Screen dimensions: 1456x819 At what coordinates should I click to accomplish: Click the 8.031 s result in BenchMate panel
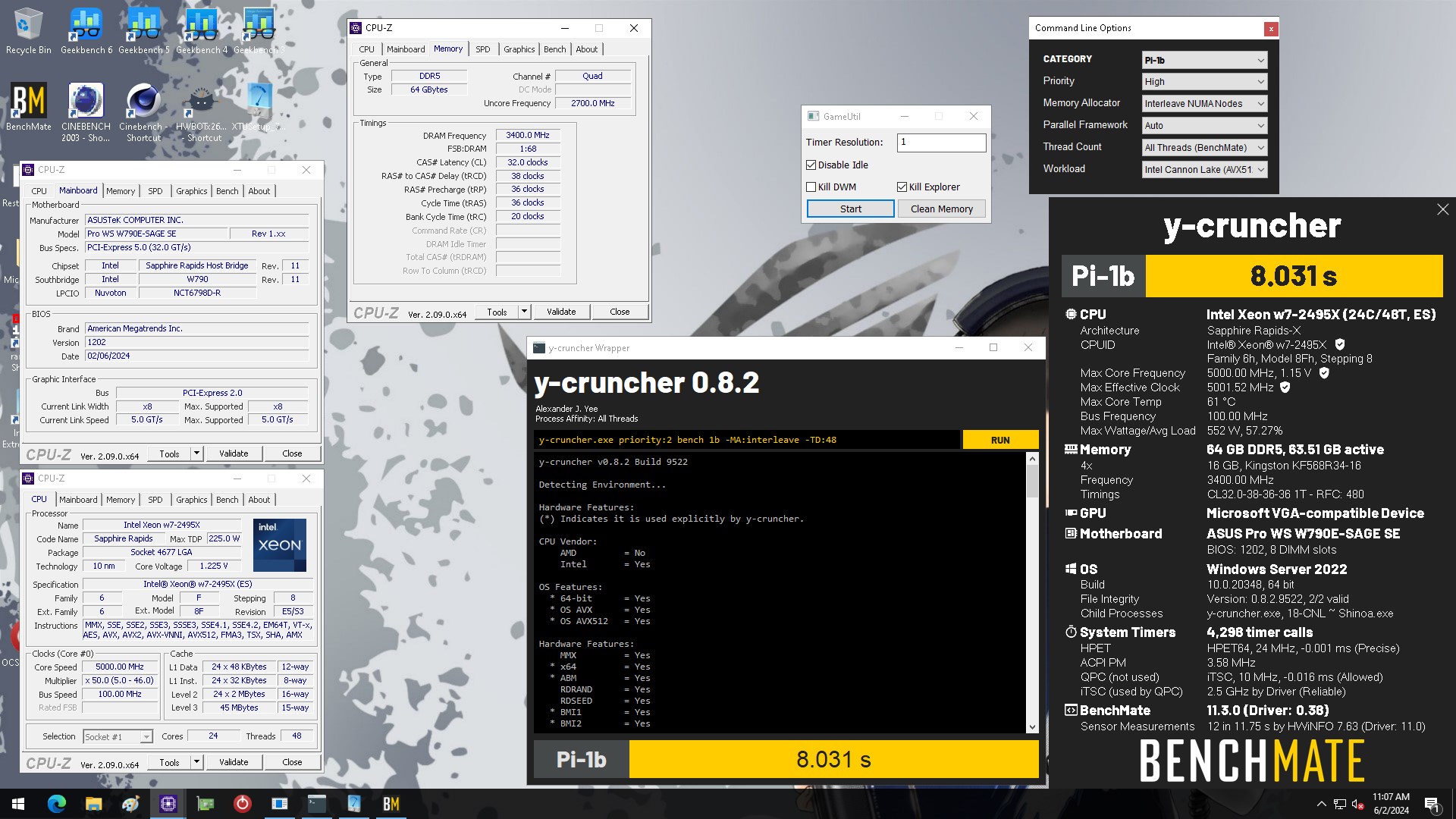coord(1294,276)
